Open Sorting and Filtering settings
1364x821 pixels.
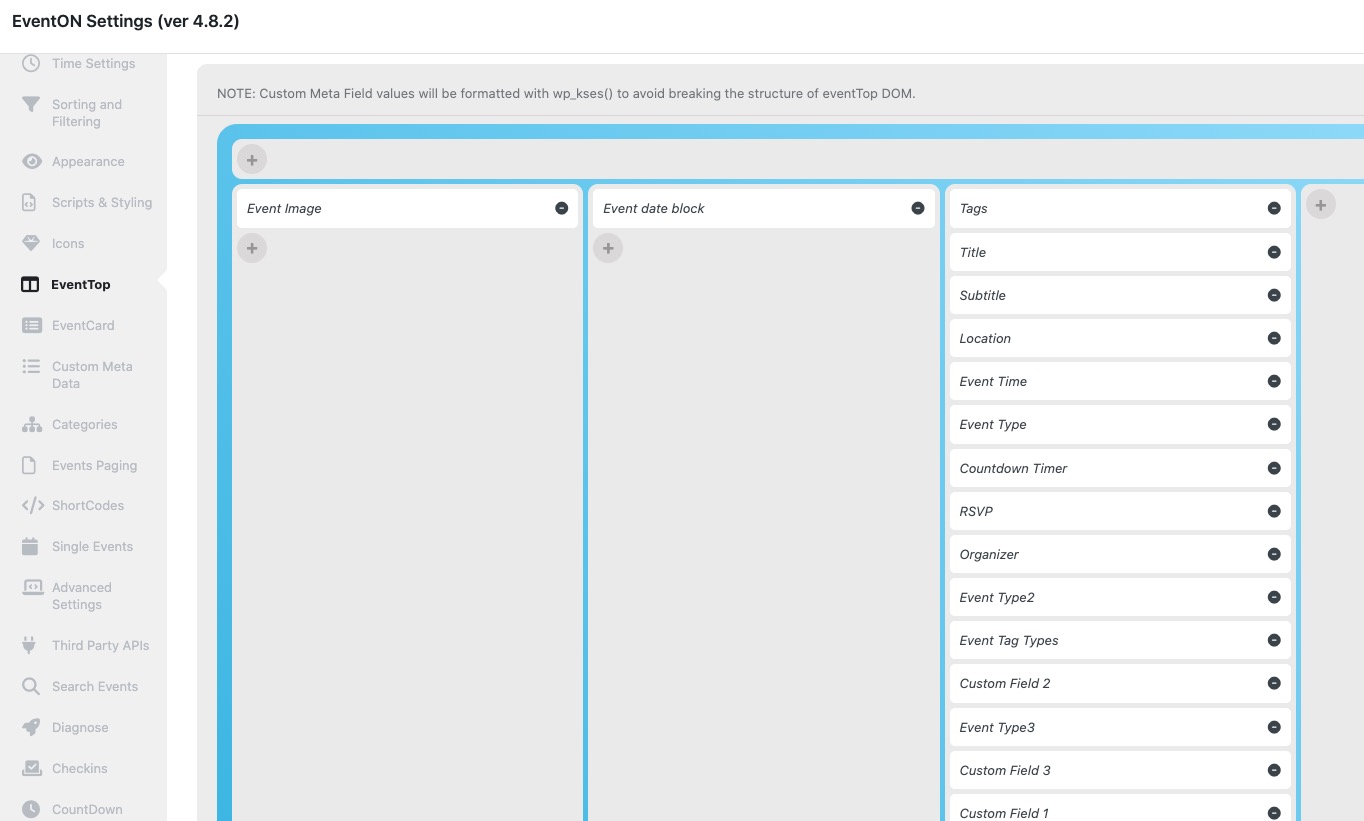pyautogui.click(x=87, y=113)
